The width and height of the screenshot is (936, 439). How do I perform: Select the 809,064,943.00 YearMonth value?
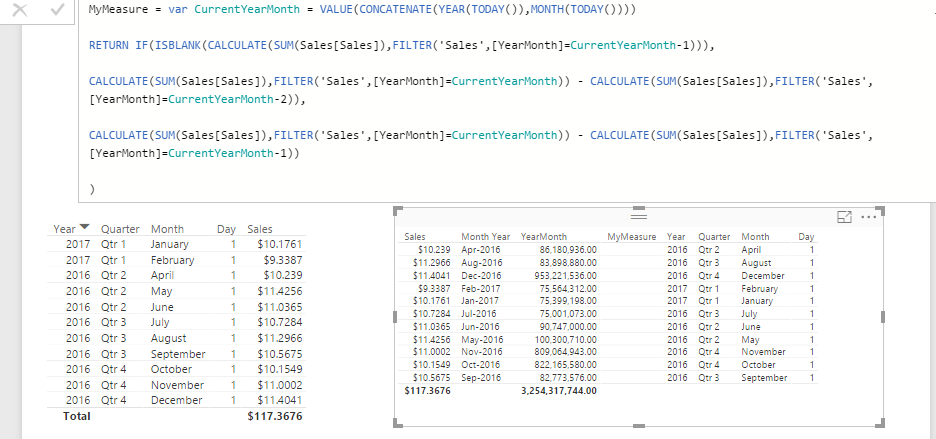click(x=565, y=352)
